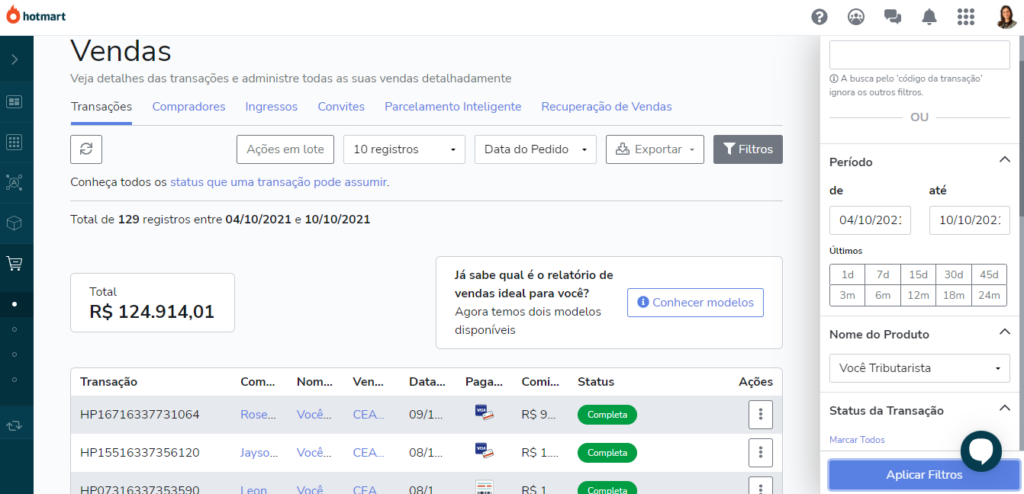Click the Conhecer modelos button
This screenshot has width=1024, height=494.
695,302
